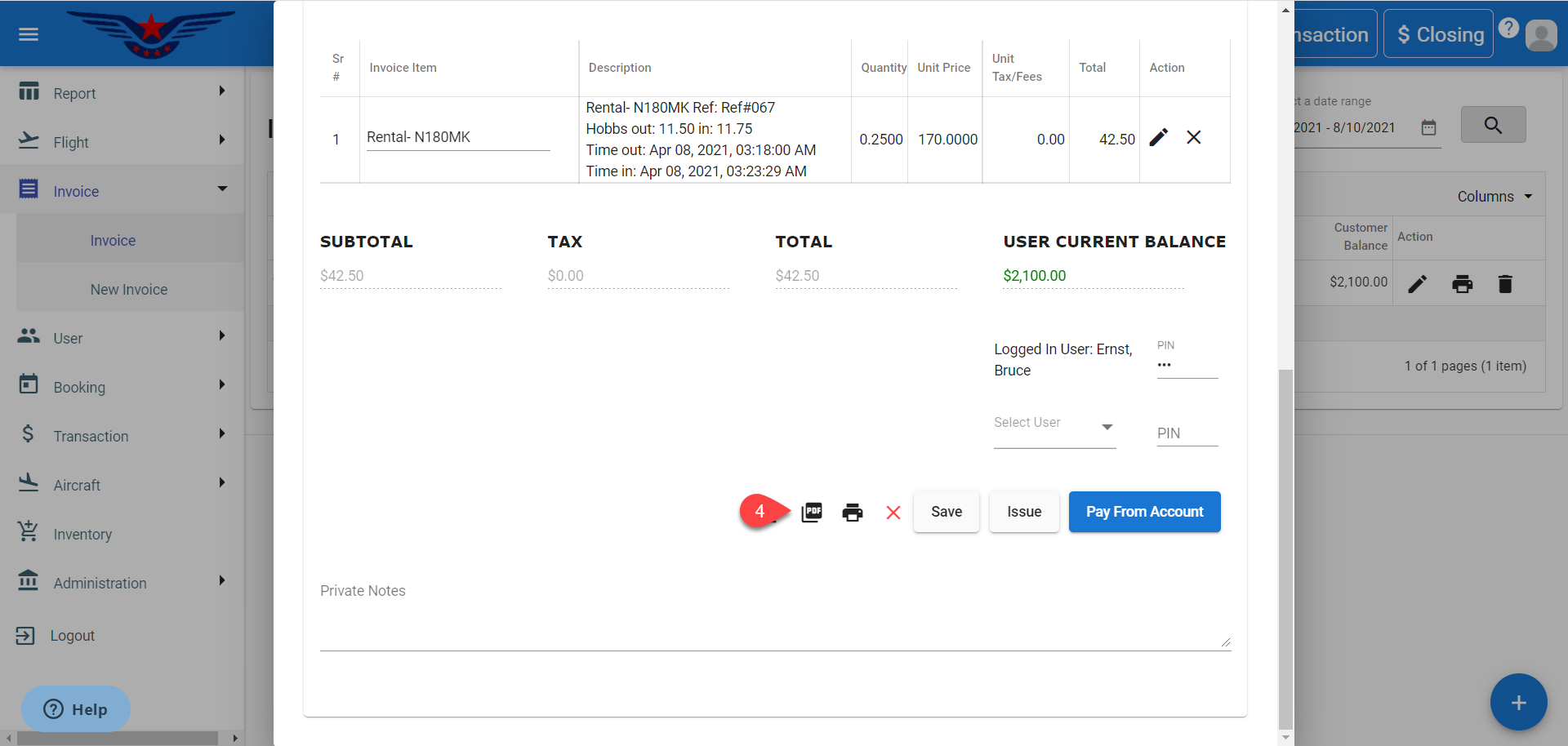Expand the Report sidebar menu
This screenshot has width=1568, height=746.
(x=122, y=93)
